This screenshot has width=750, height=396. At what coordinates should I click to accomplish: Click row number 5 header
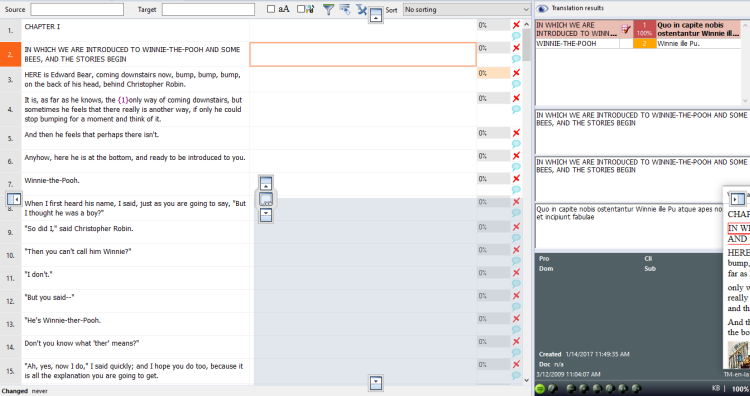click(10, 138)
